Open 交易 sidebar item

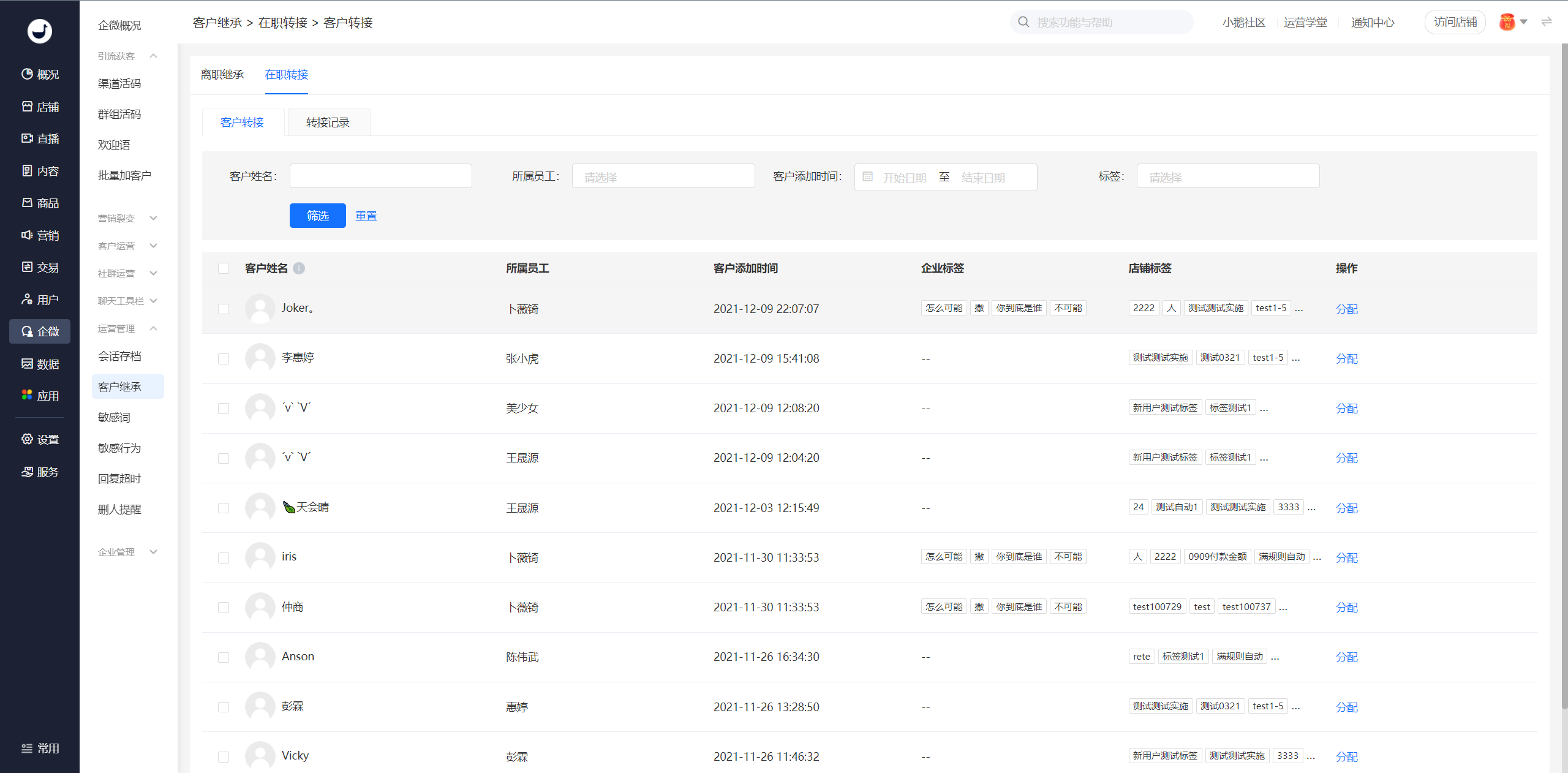tap(40, 267)
